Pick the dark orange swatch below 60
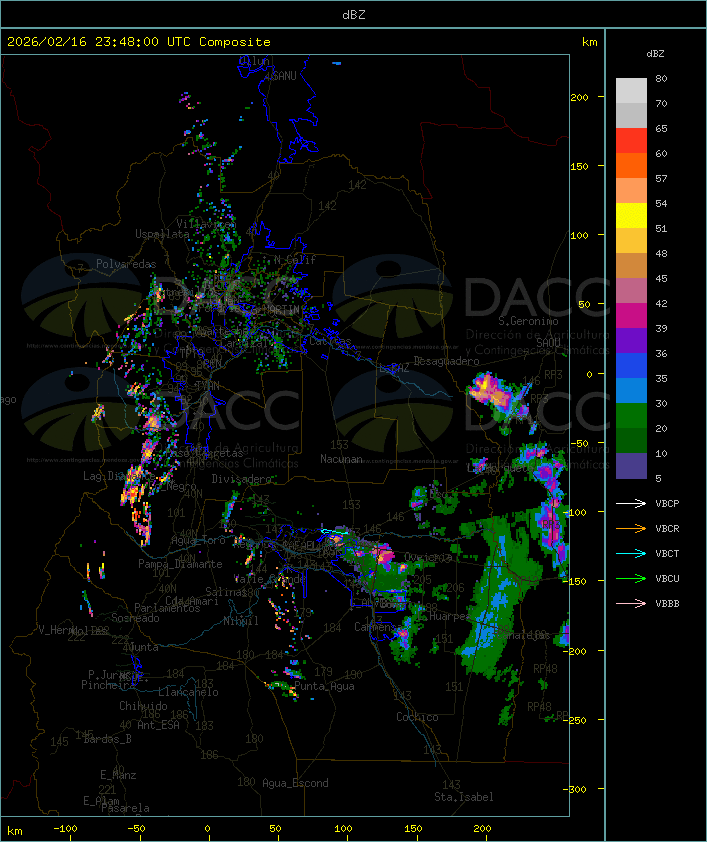Screen dimensions: 707x842 pos(631,165)
